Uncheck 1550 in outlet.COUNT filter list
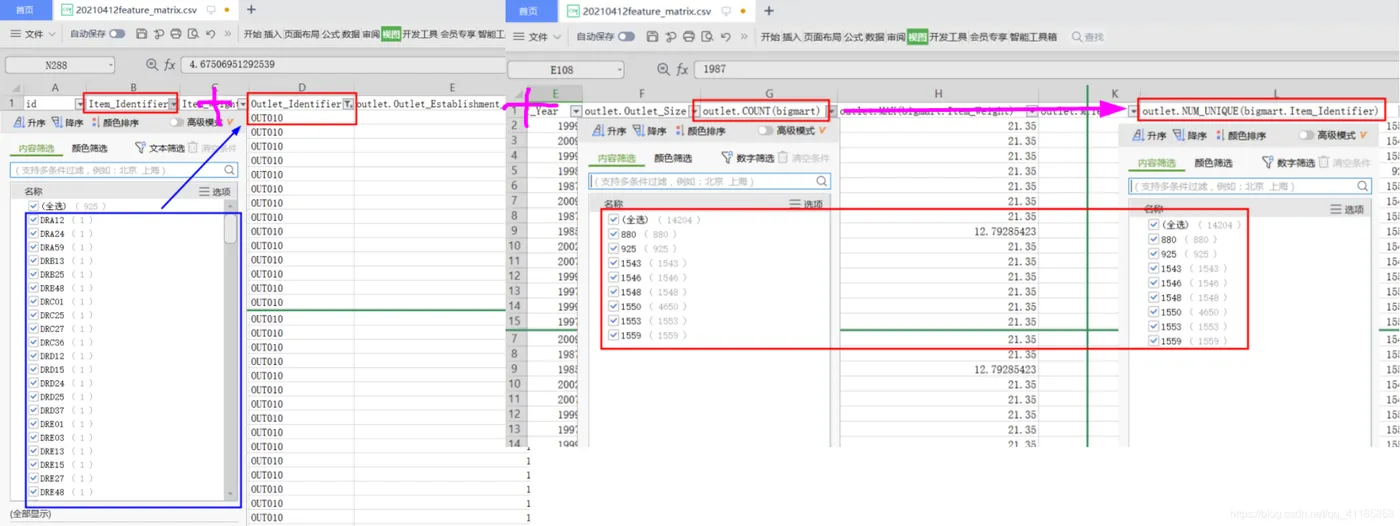The image size is (1400, 526). tap(613, 306)
